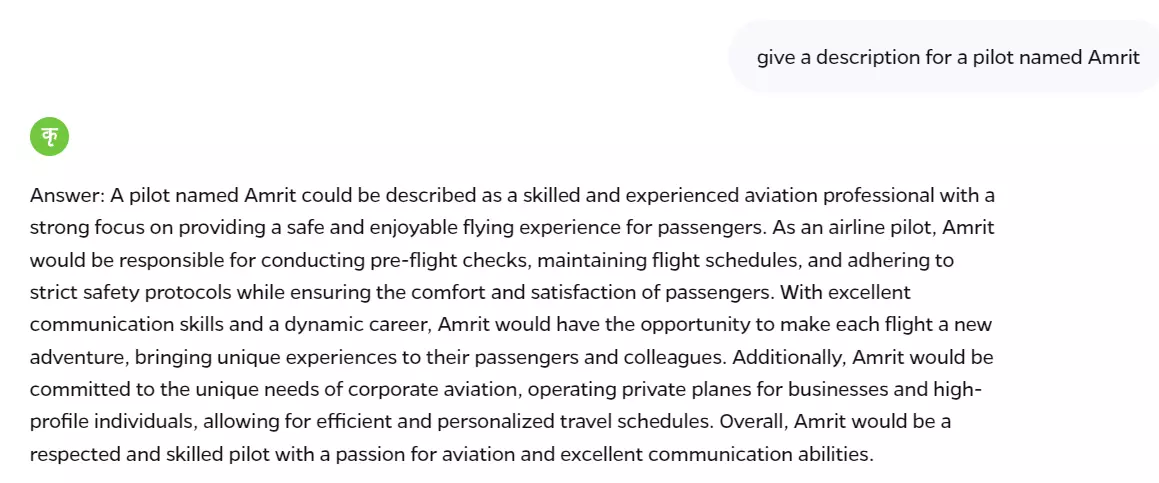
Task: Click the green Devanagari avatar icon
Action: coord(50,137)
